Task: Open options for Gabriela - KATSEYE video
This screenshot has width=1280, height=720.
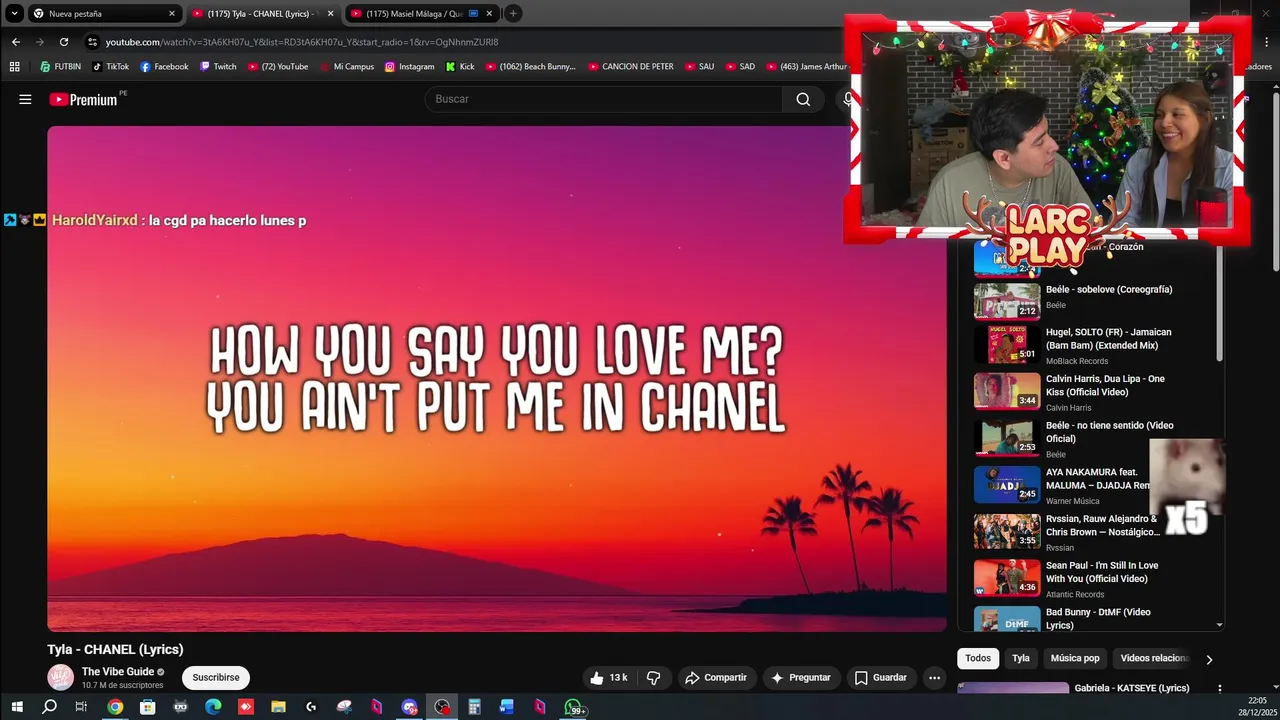Action: tap(1219, 689)
